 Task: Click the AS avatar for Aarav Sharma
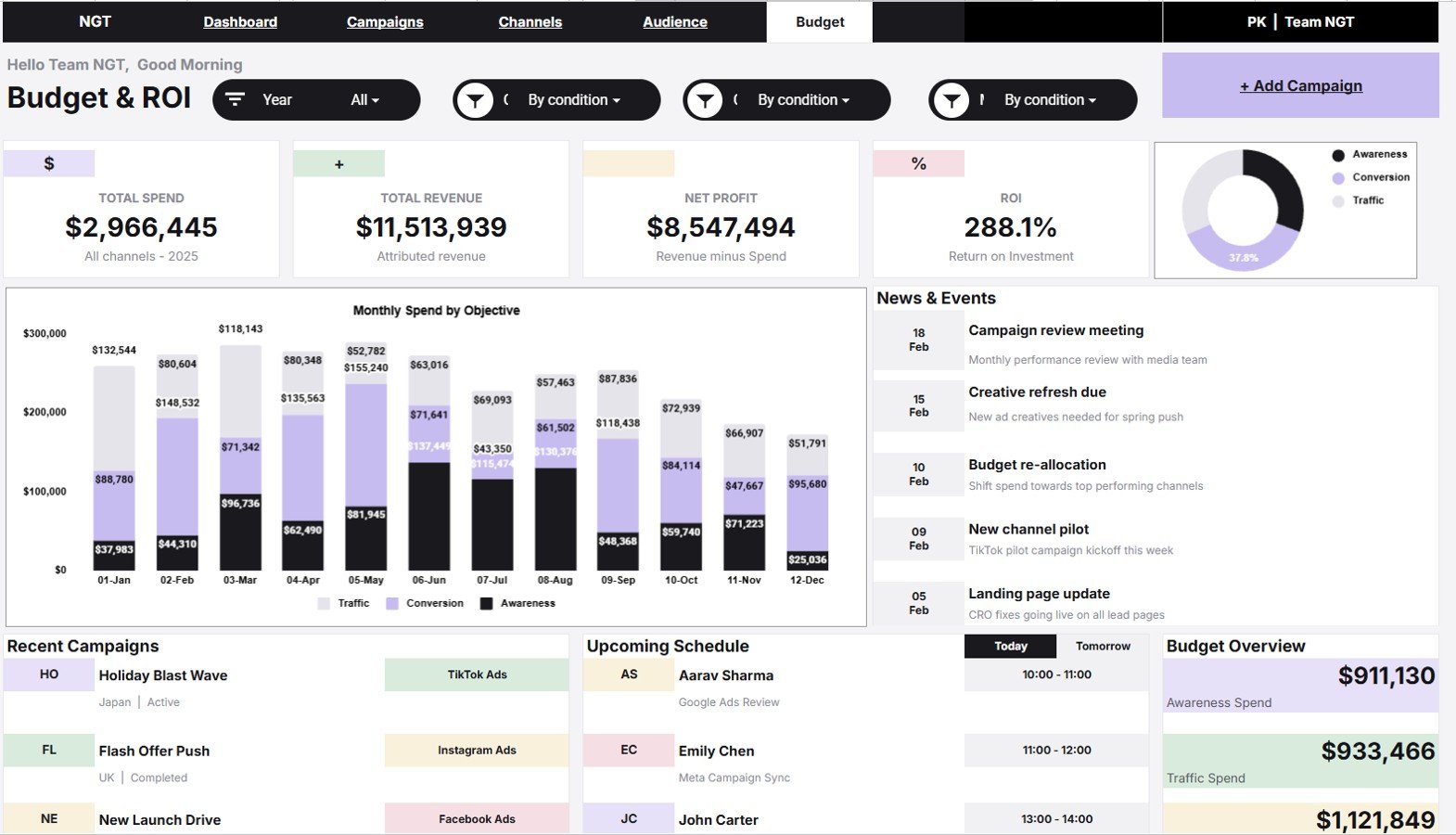[629, 674]
